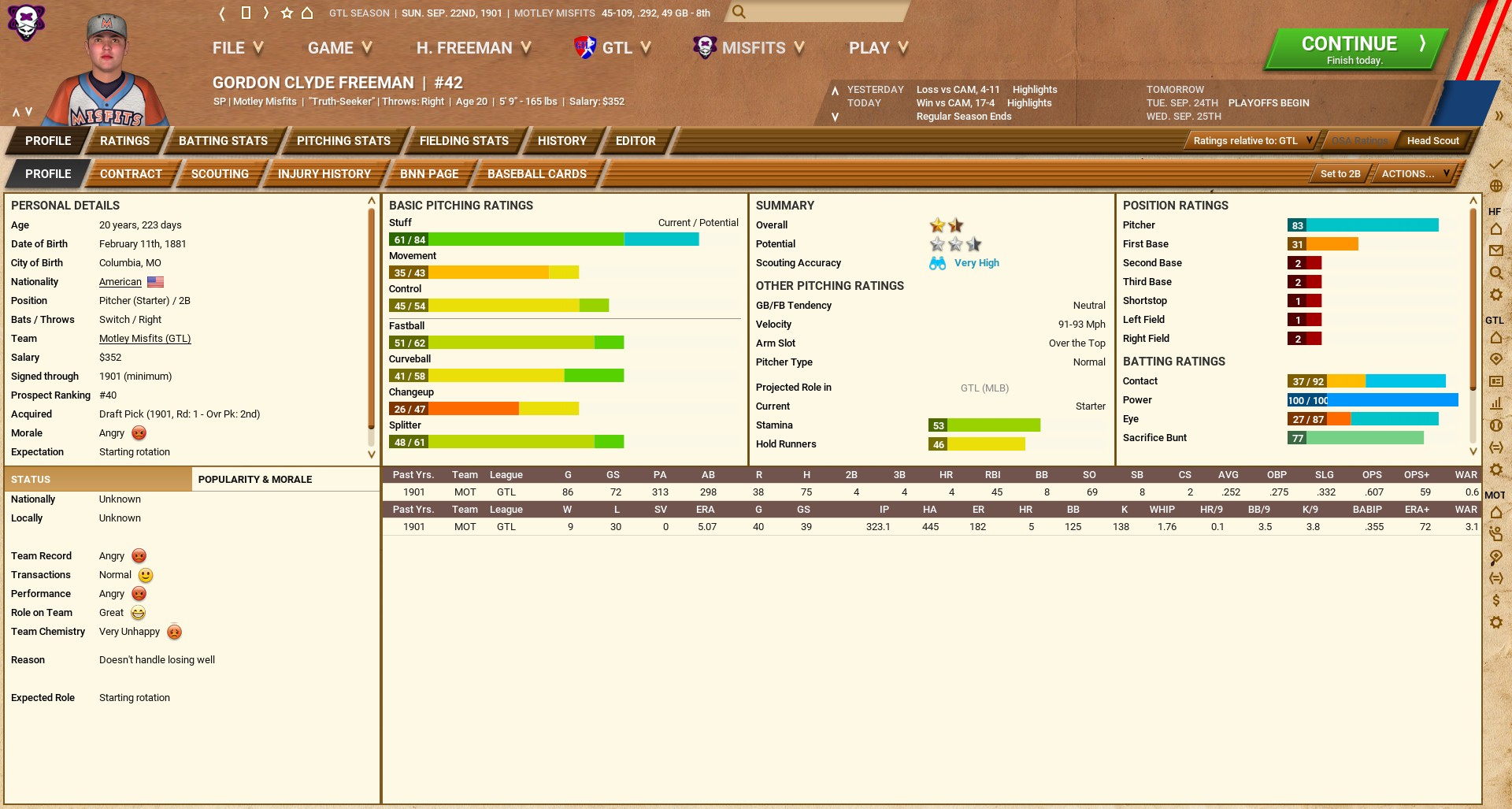This screenshot has width=1512, height=809.
Task: Open the American nationality link
Action: click(x=120, y=282)
